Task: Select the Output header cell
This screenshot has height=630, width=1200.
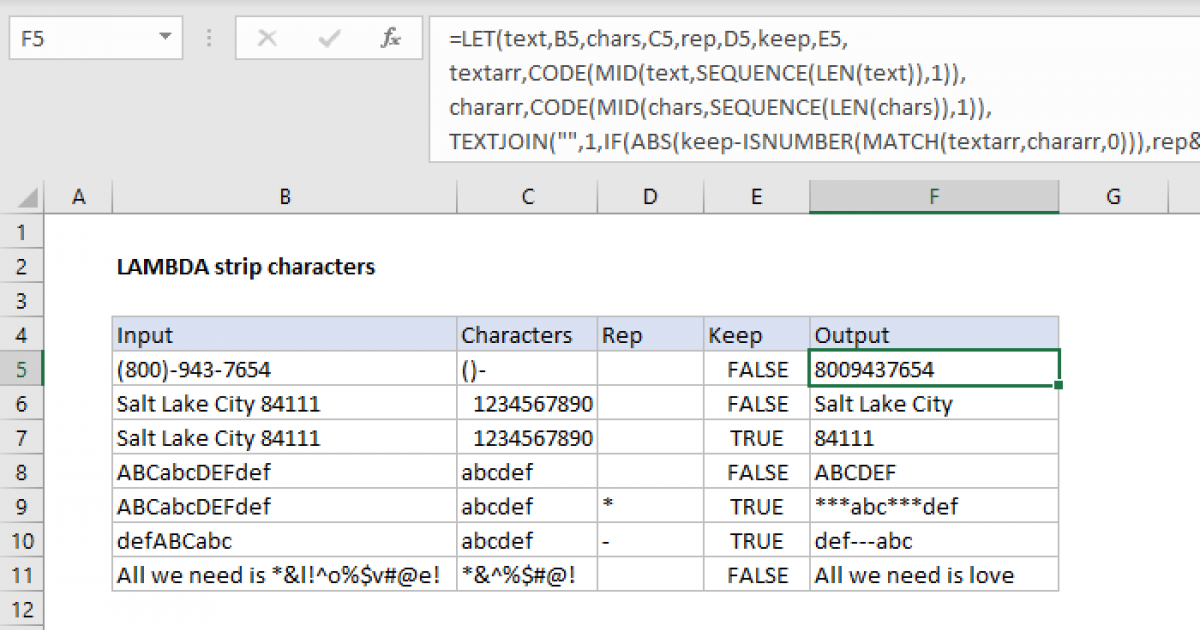Action: click(x=933, y=334)
